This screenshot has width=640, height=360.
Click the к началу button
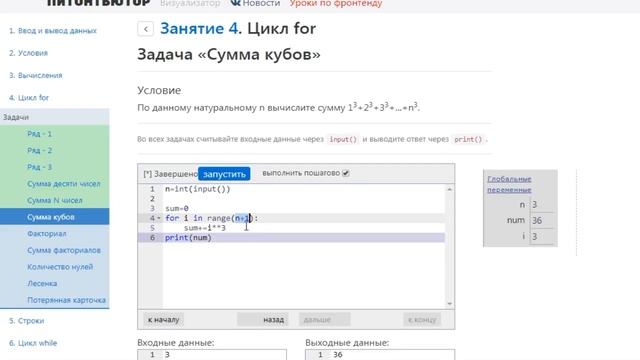163,320
